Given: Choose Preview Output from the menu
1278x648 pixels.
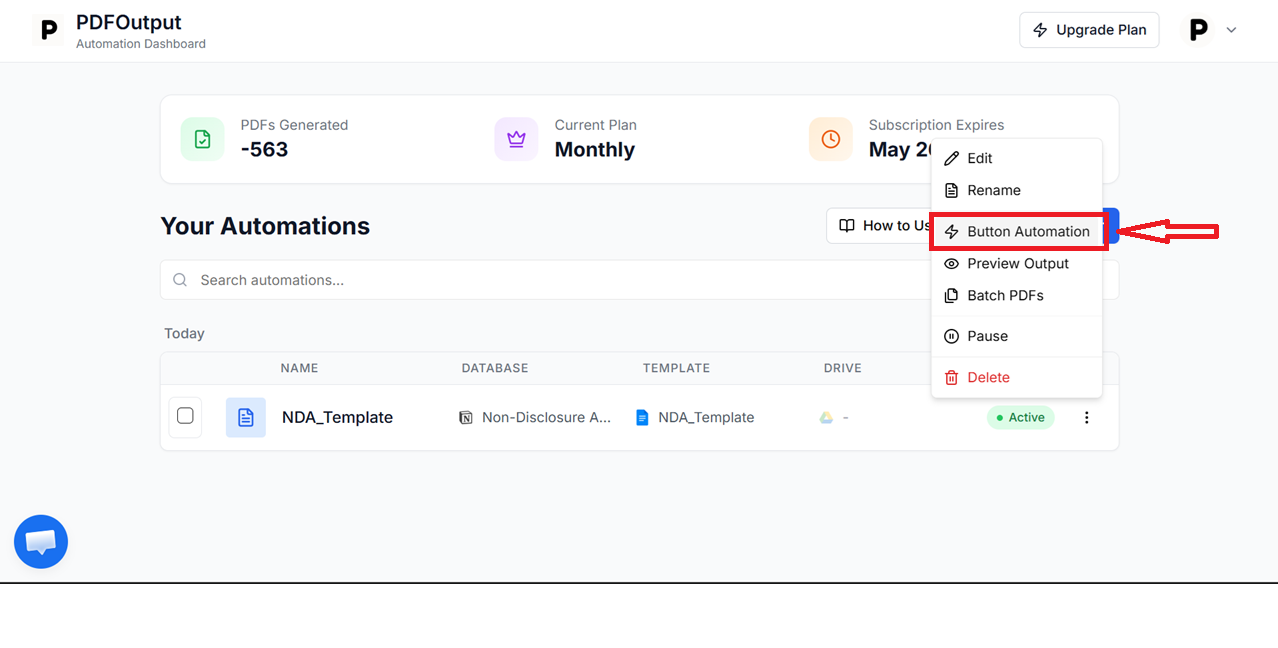Looking at the screenshot, I should click(x=1016, y=263).
